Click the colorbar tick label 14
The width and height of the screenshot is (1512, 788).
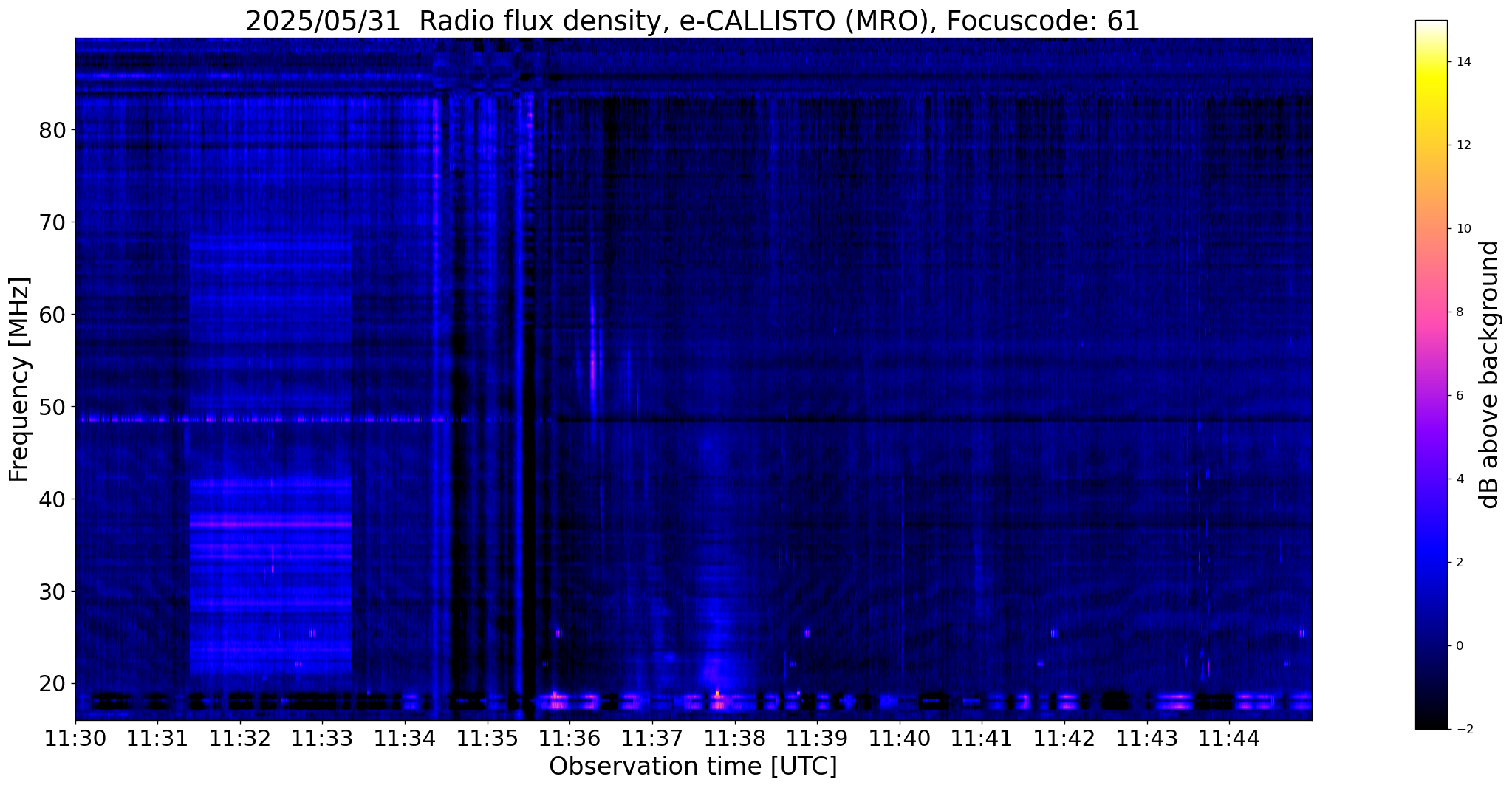1462,62
